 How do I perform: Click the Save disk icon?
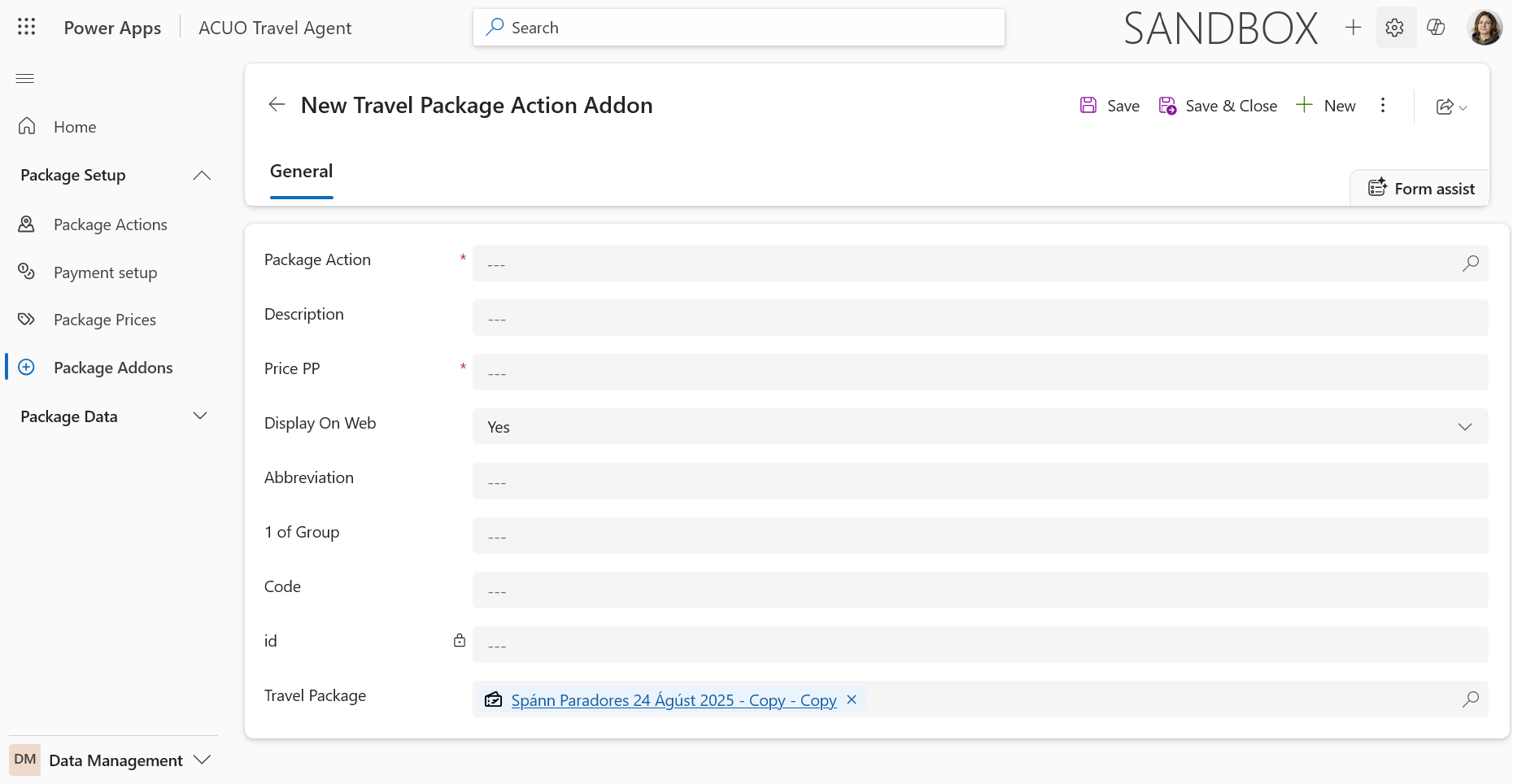click(1088, 105)
